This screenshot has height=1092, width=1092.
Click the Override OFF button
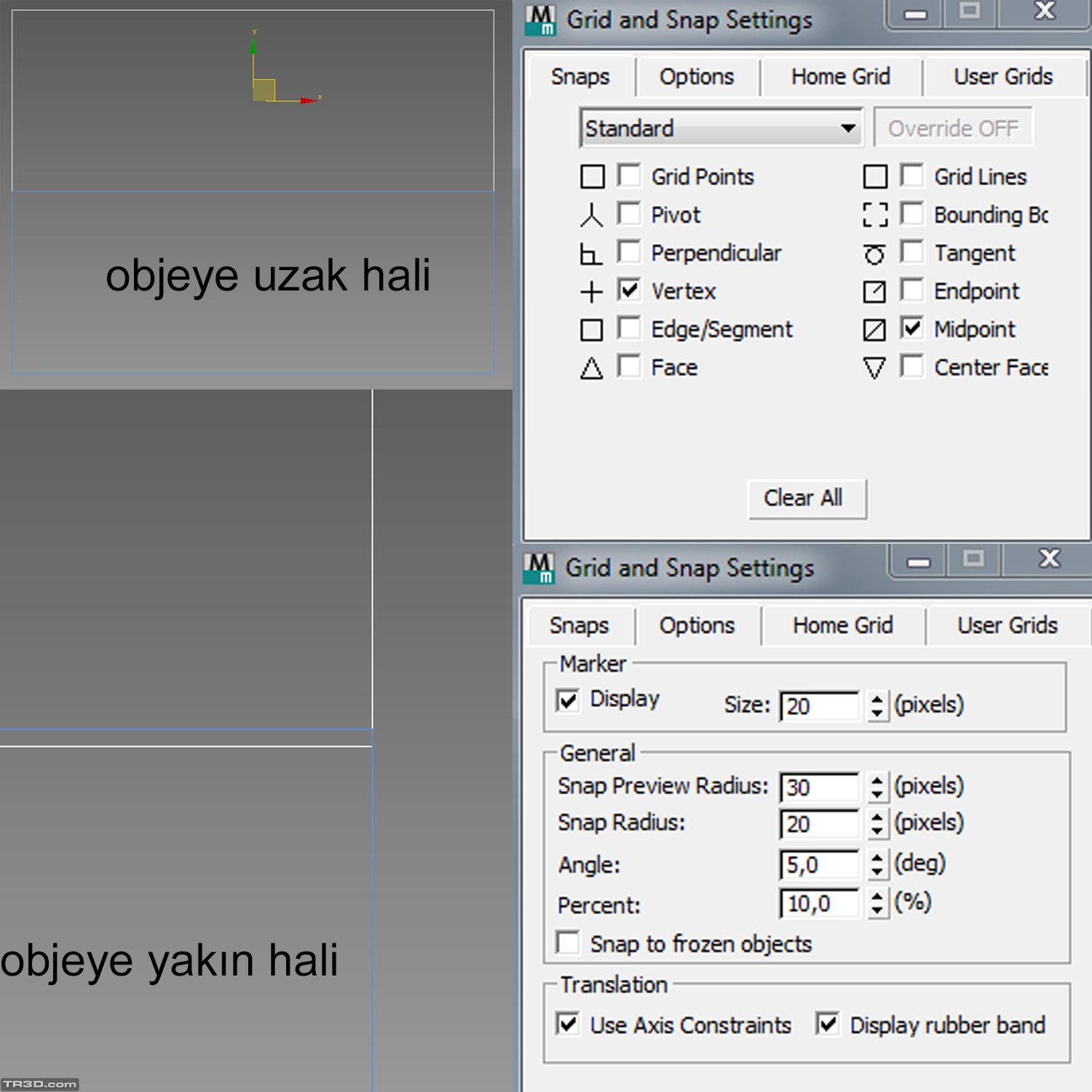[952, 128]
